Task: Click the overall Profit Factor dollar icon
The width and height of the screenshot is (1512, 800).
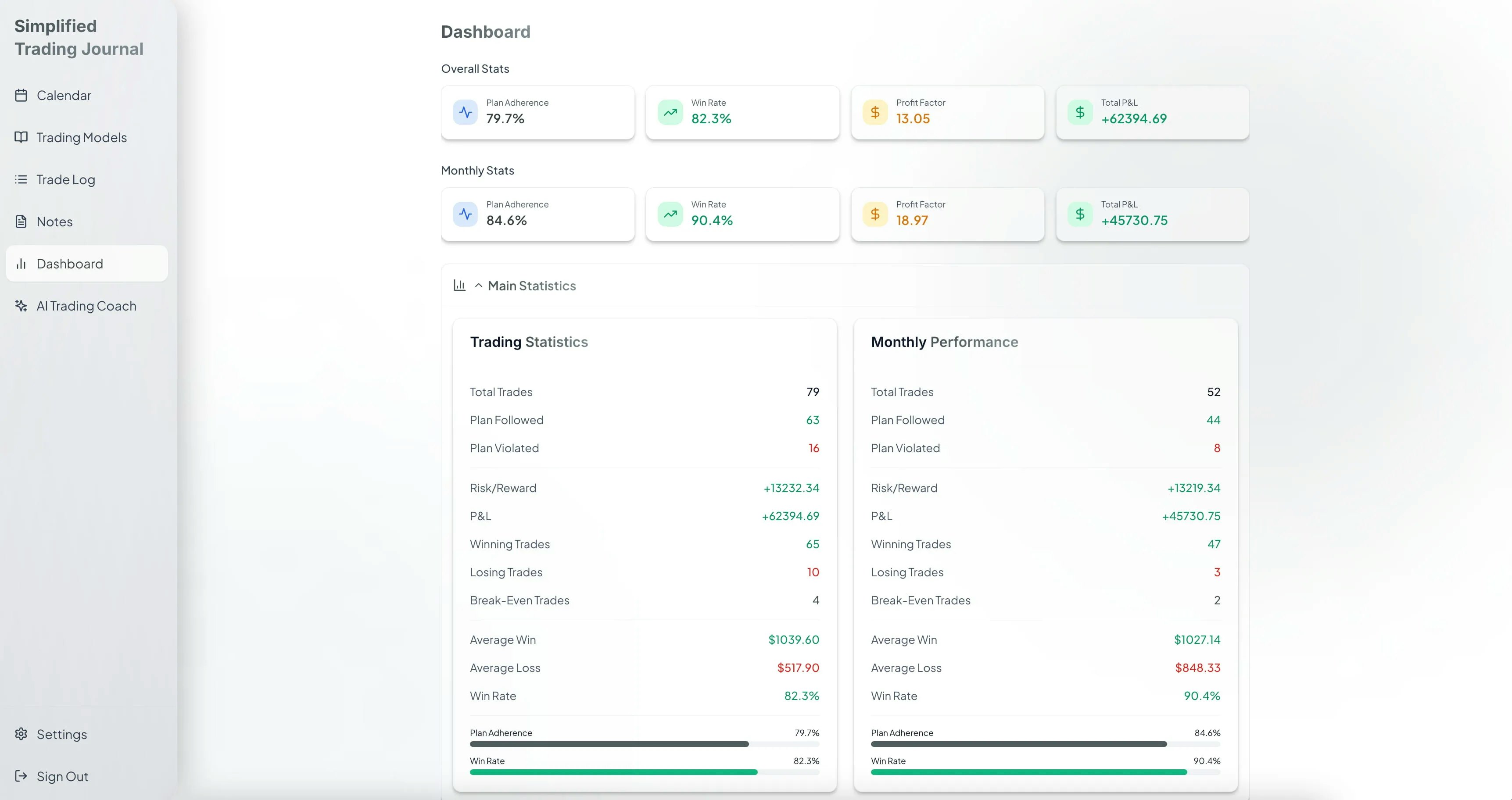Action: 874,112
